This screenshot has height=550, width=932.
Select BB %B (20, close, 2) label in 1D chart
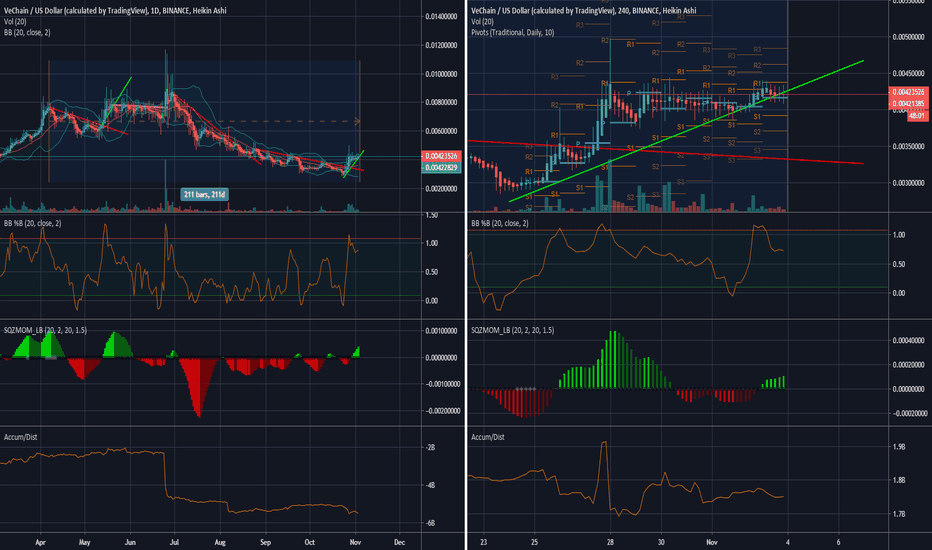(33, 223)
